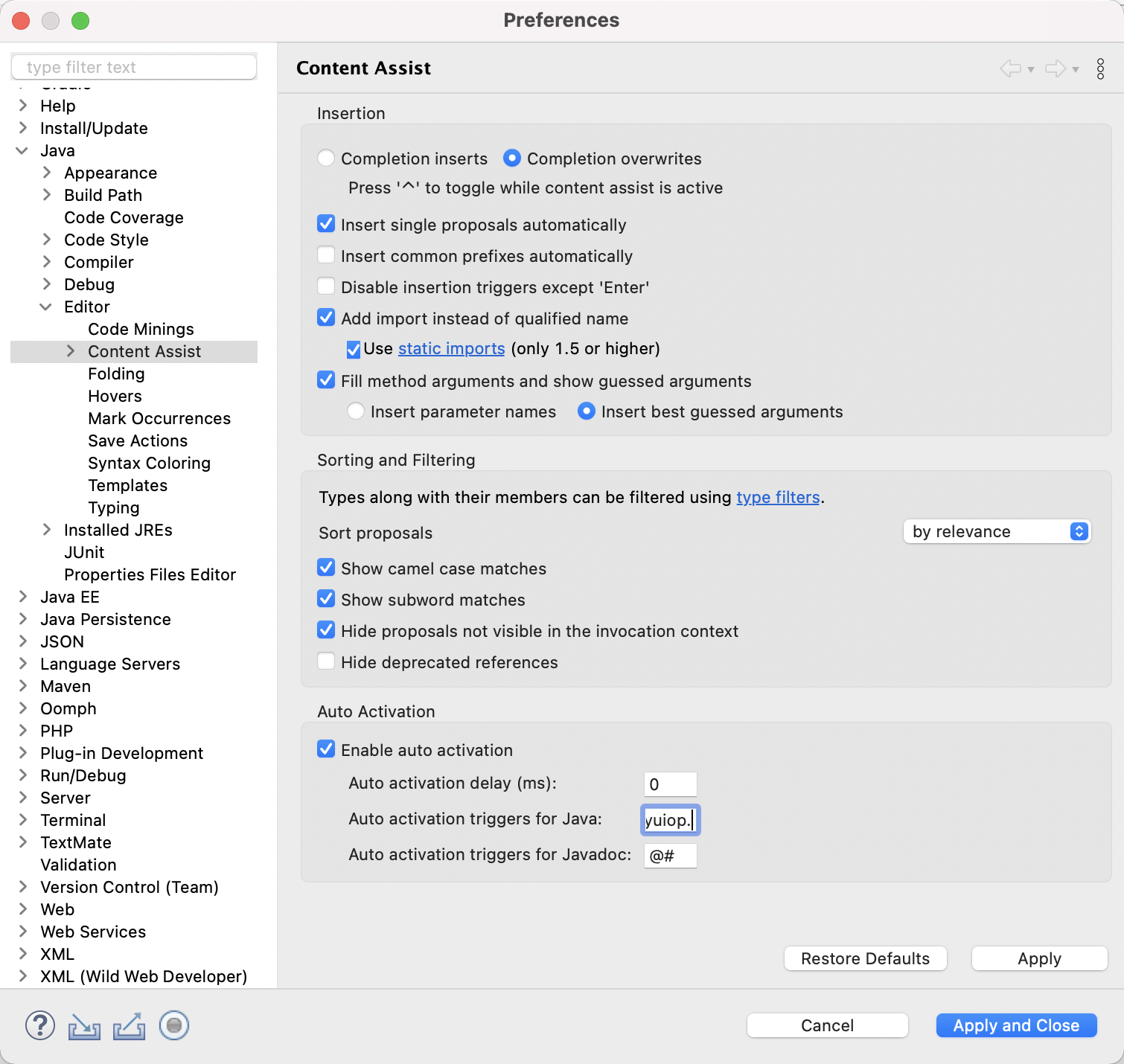
Task: Click the type filter text search box
Action: [134, 67]
